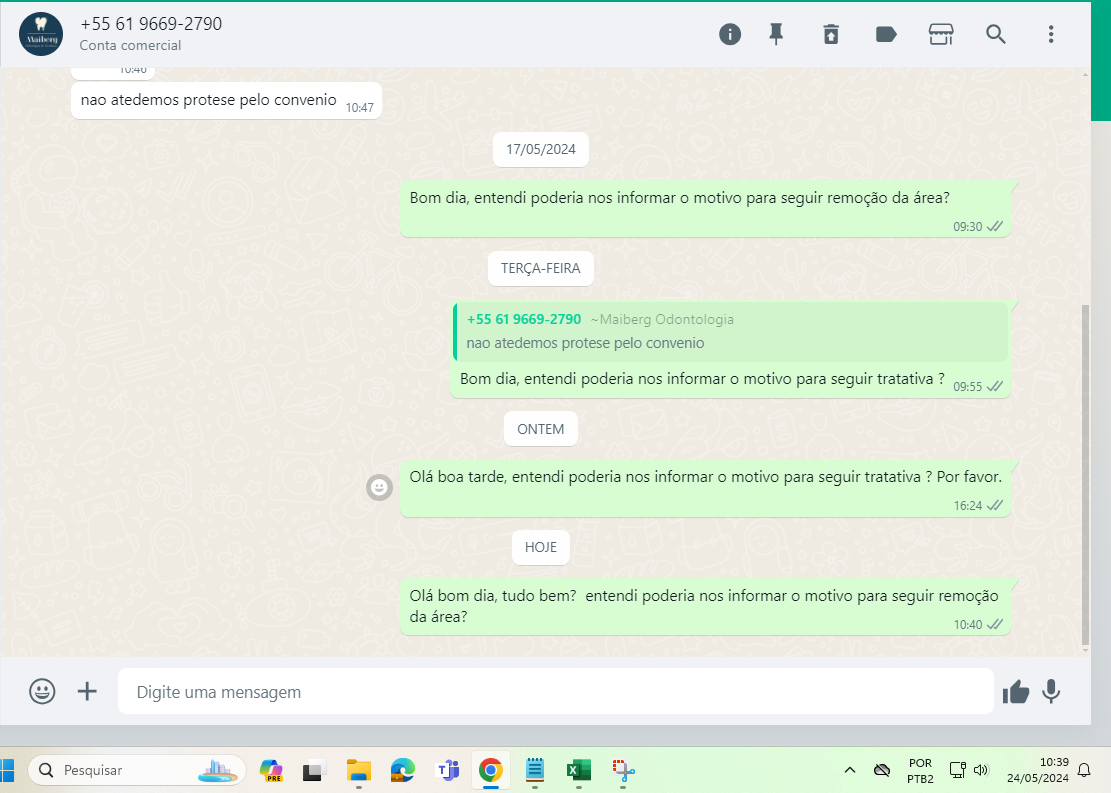Open contact header +55 61 9669-2790
Viewport: 1111px width, 793px height.
pyautogui.click(x=151, y=24)
